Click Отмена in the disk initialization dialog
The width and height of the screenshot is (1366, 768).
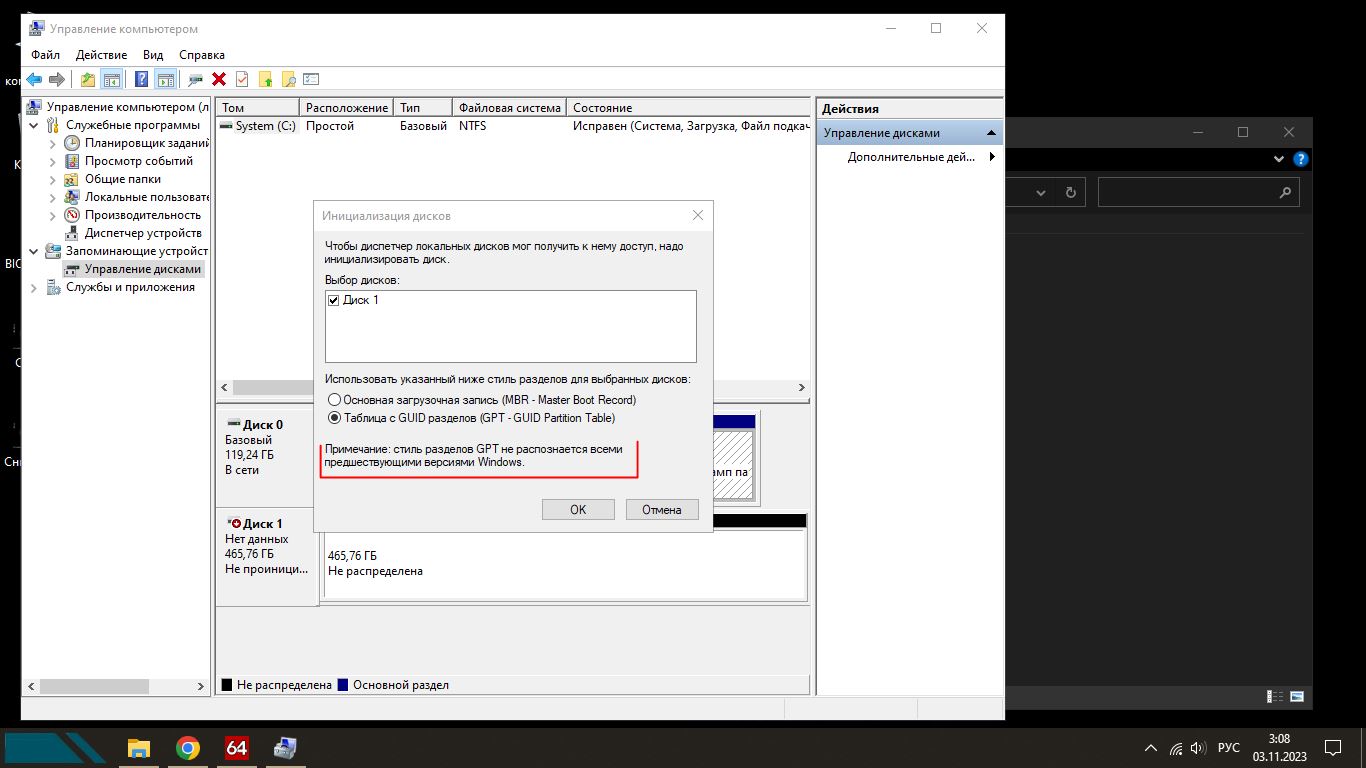661,510
